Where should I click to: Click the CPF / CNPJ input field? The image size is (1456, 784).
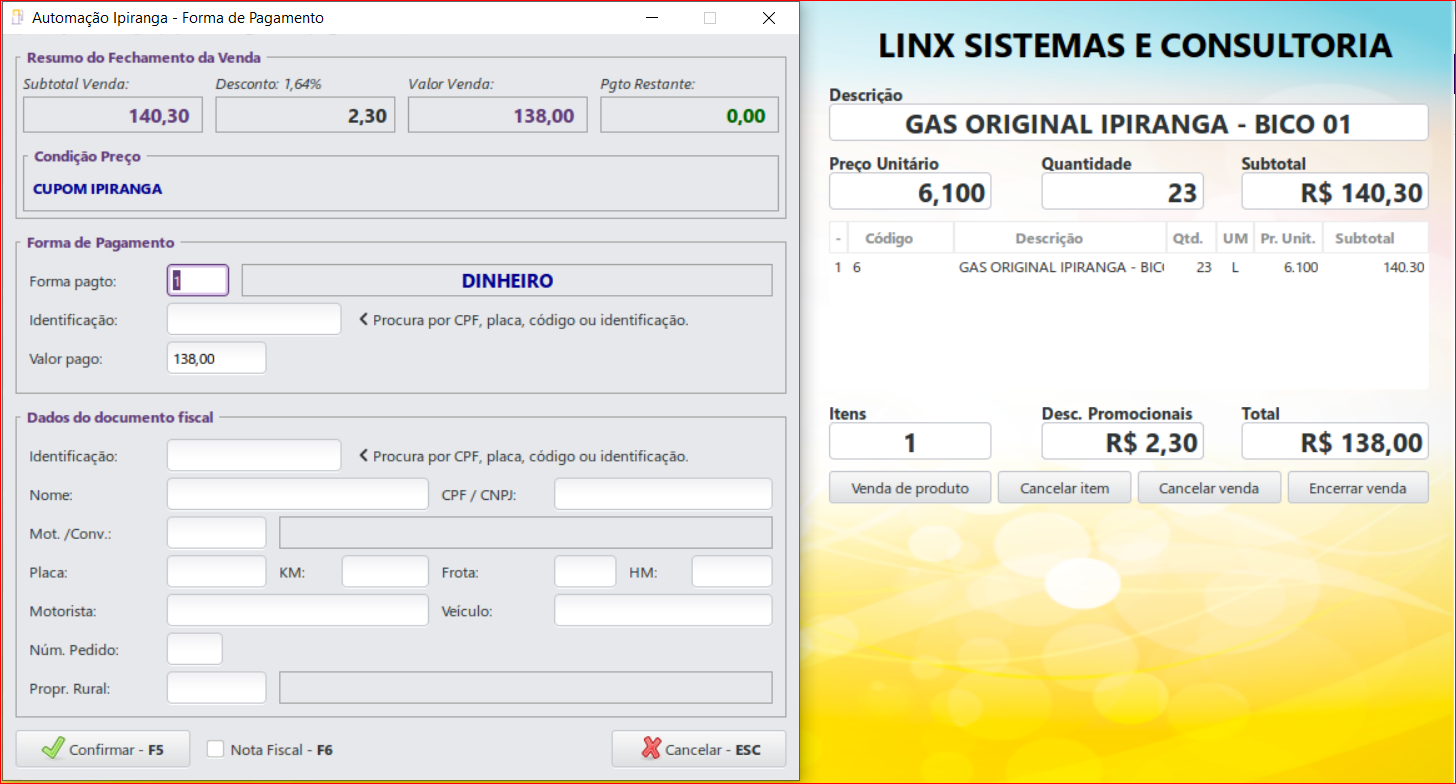(x=663, y=494)
